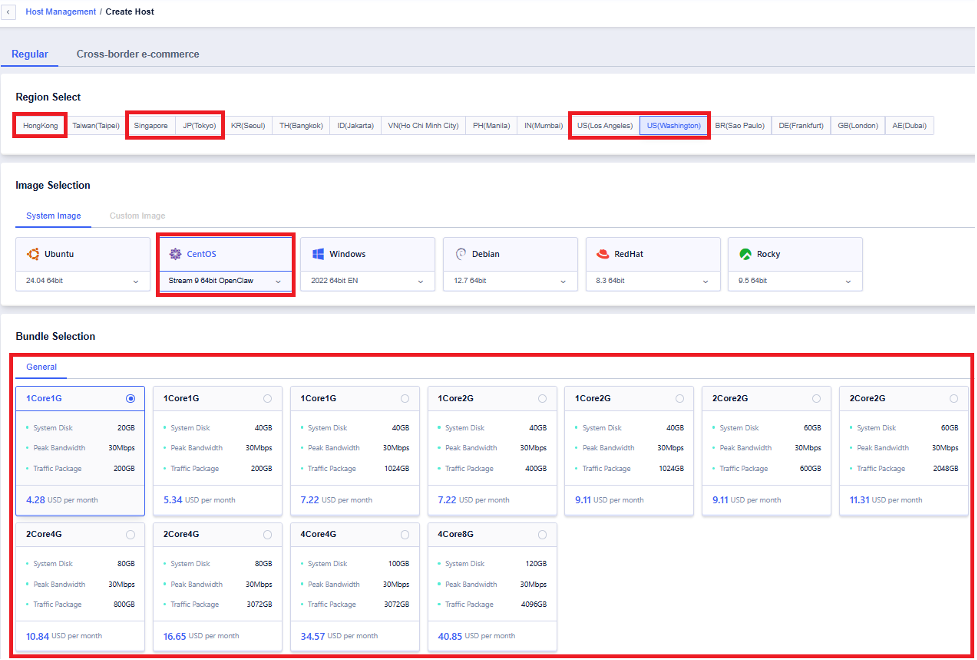
Task: Select the HongKong region button
Action: (x=41, y=126)
